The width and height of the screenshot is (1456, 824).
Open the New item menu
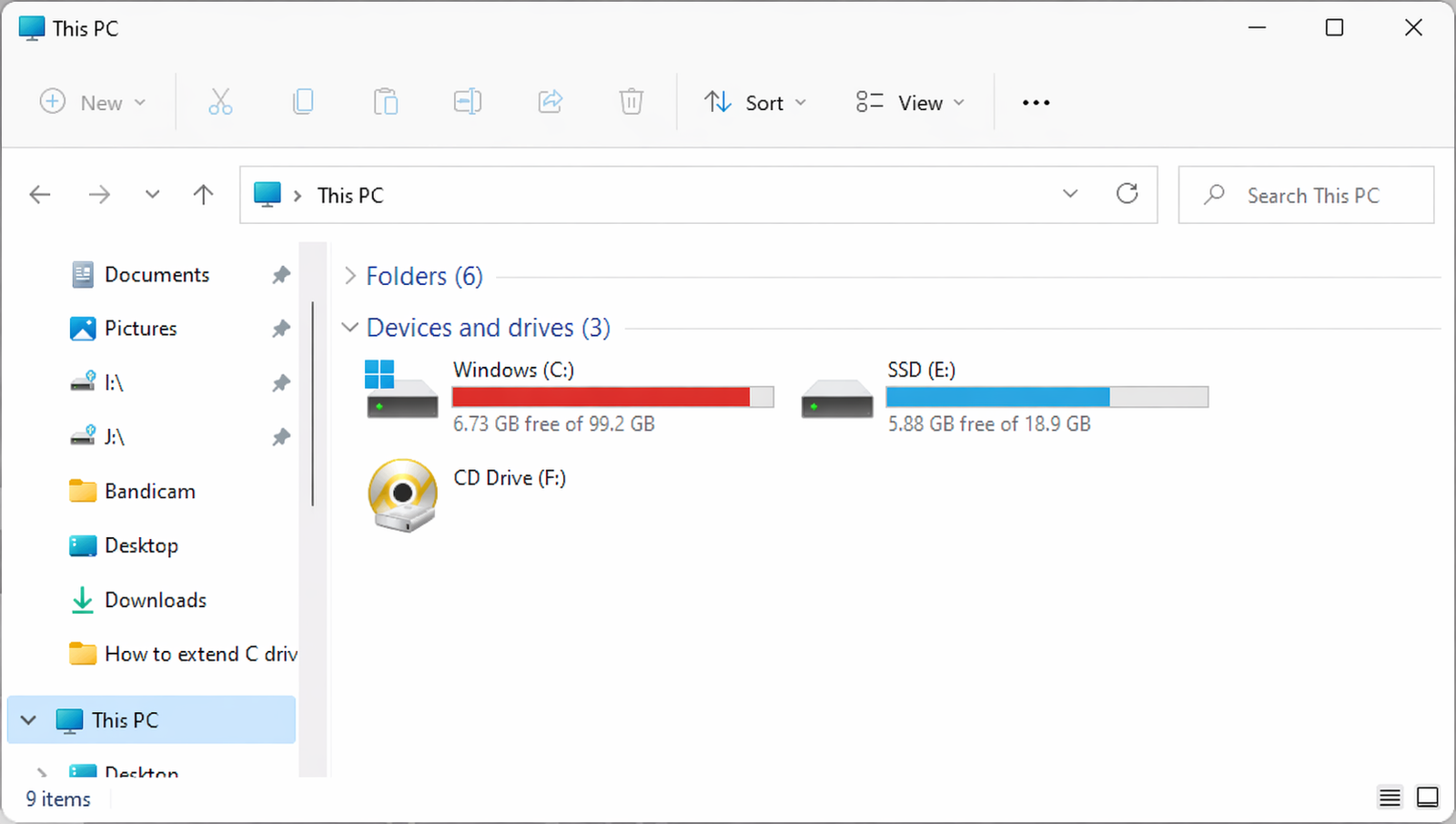92,102
